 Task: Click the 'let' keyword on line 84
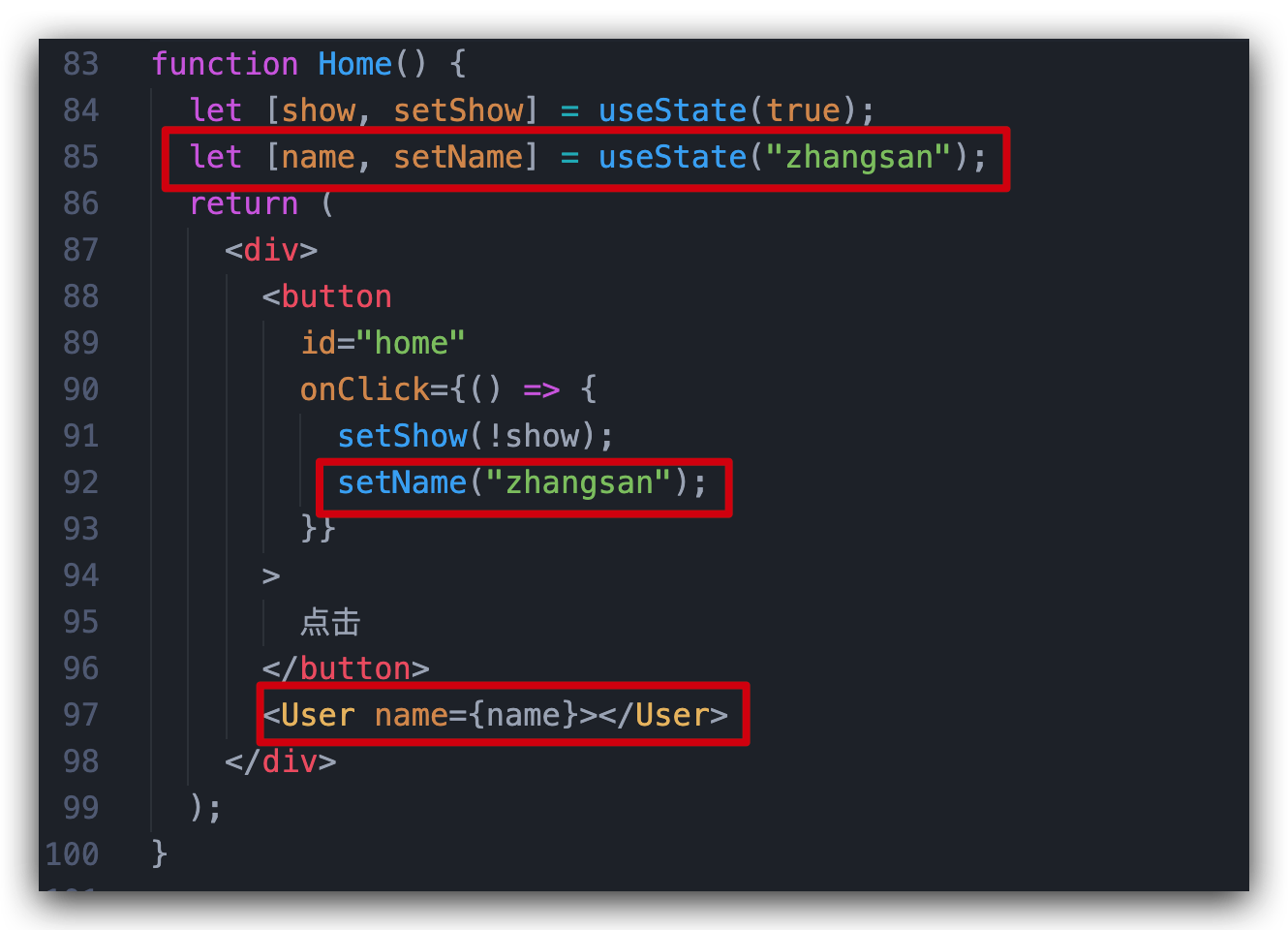tap(215, 110)
